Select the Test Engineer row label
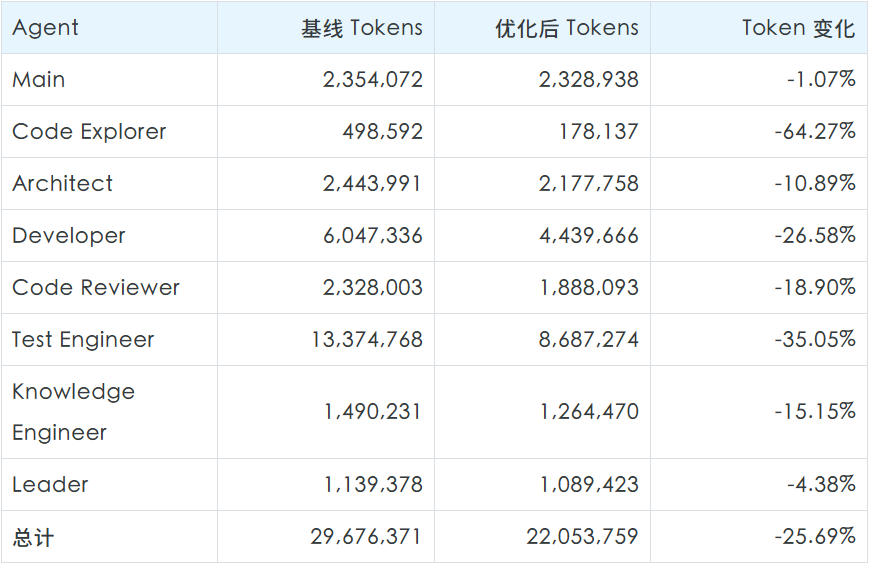This screenshot has width=870, height=564. click(x=83, y=339)
